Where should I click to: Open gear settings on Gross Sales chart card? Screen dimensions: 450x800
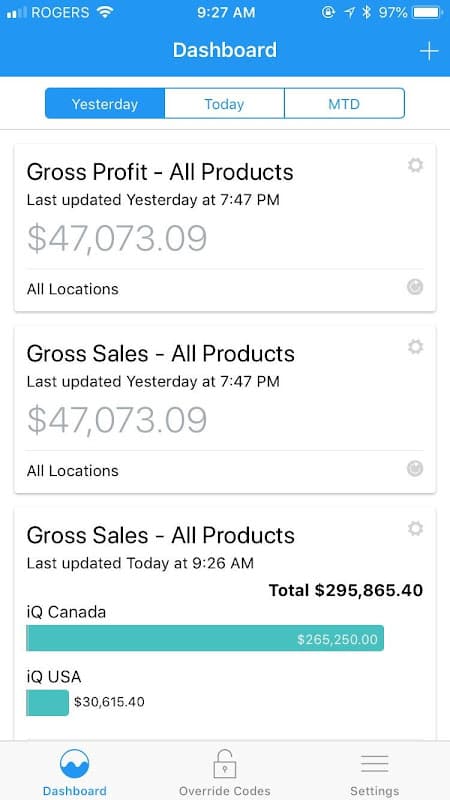click(x=415, y=529)
